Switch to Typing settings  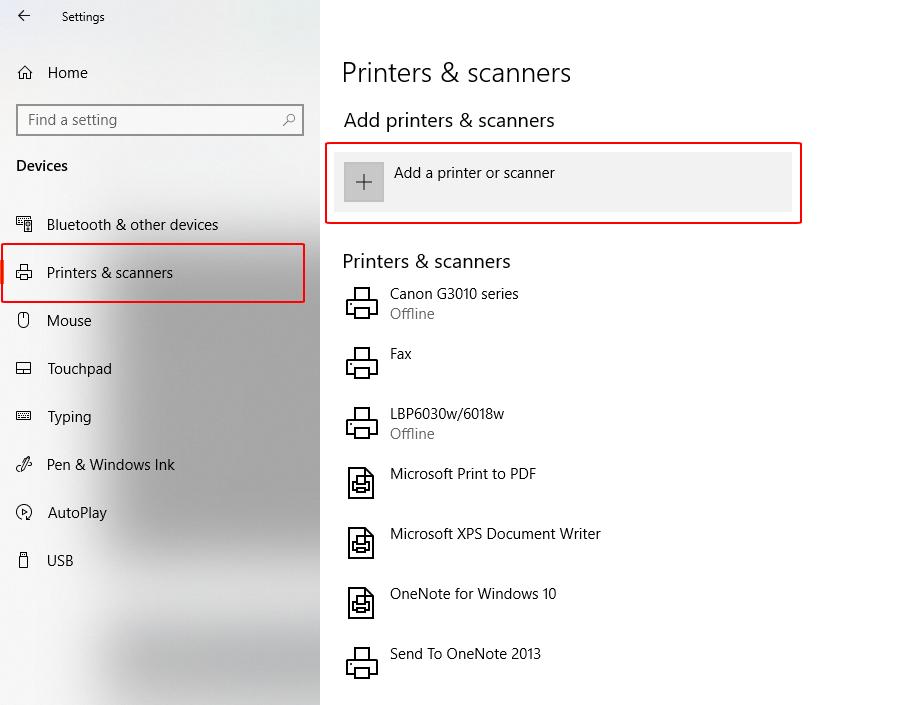[x=69, y=417]
